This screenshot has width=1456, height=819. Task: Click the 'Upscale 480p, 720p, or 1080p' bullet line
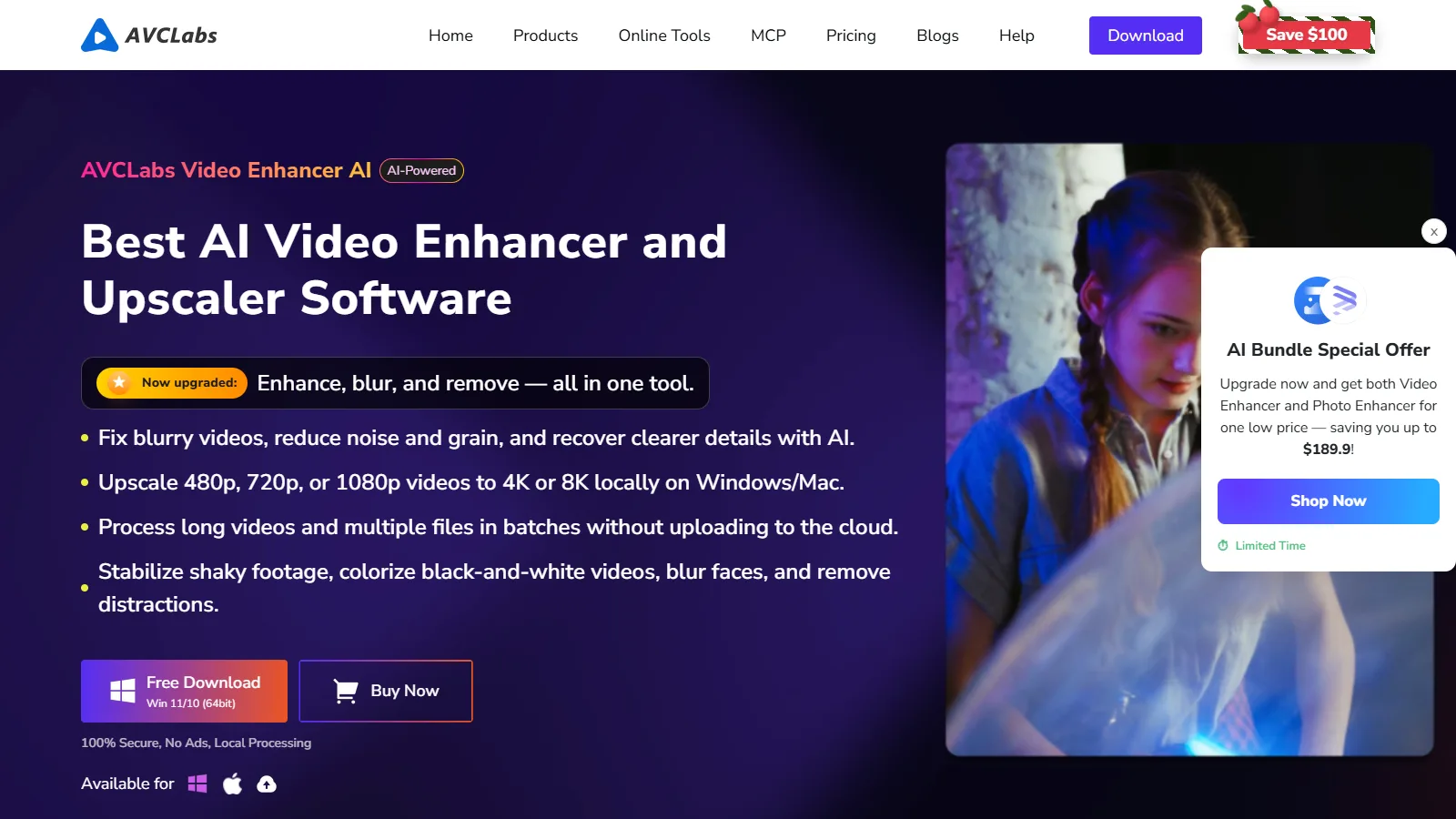tap(471, 482)
